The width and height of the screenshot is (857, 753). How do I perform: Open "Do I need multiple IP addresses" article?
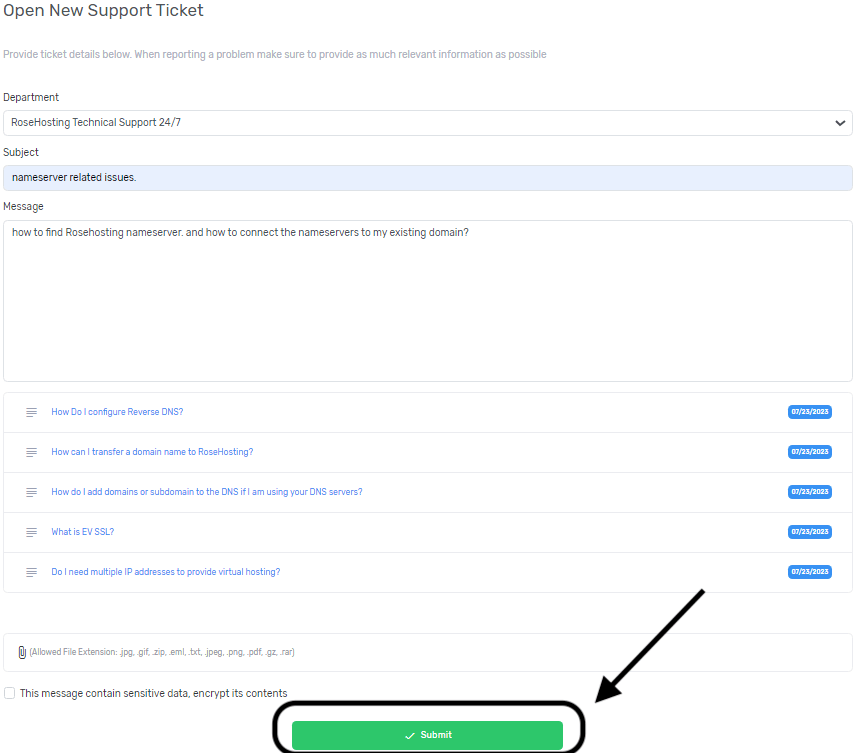click(165, 571)
